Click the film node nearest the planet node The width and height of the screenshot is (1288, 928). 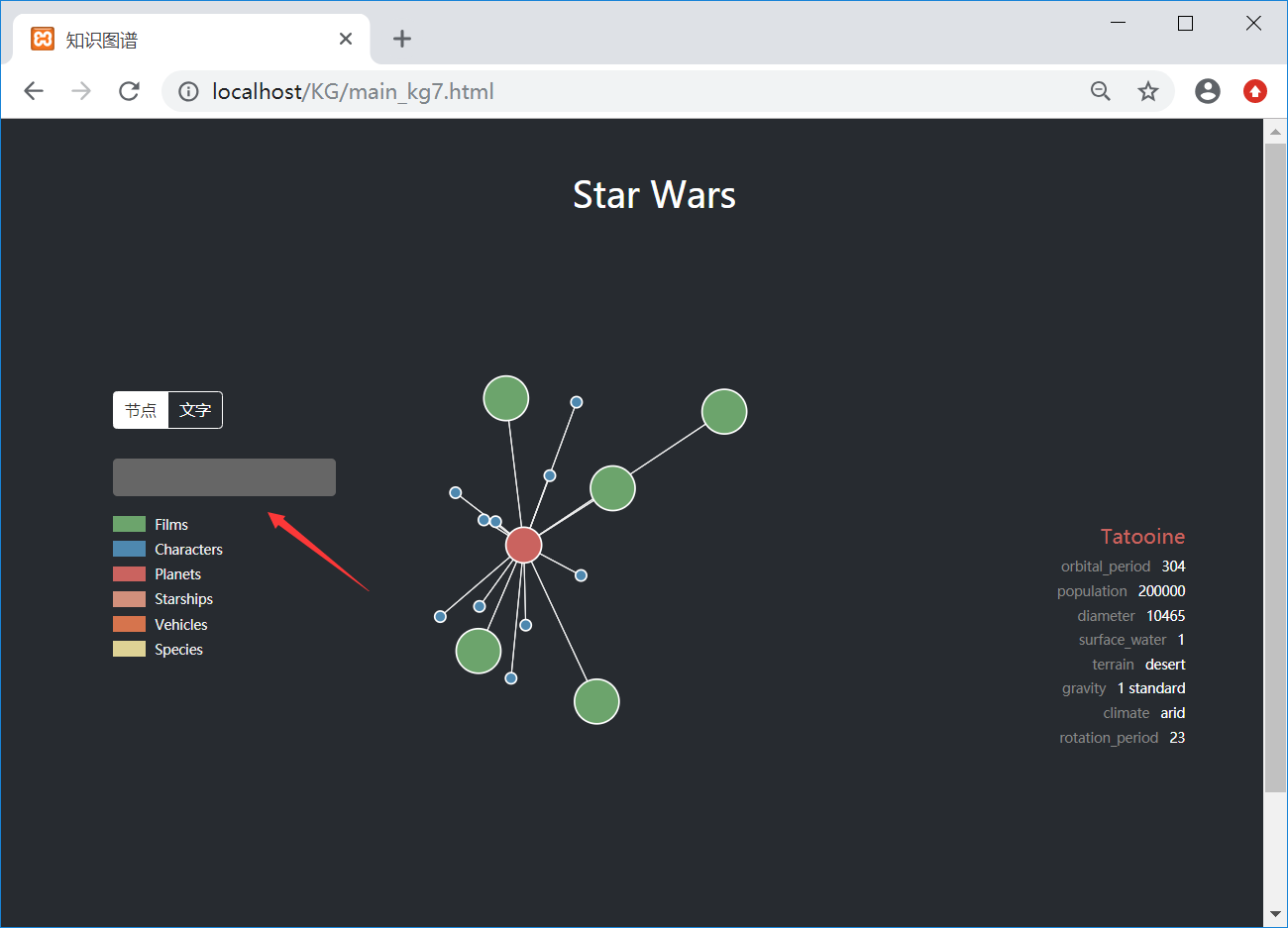(x=612, y=488)
